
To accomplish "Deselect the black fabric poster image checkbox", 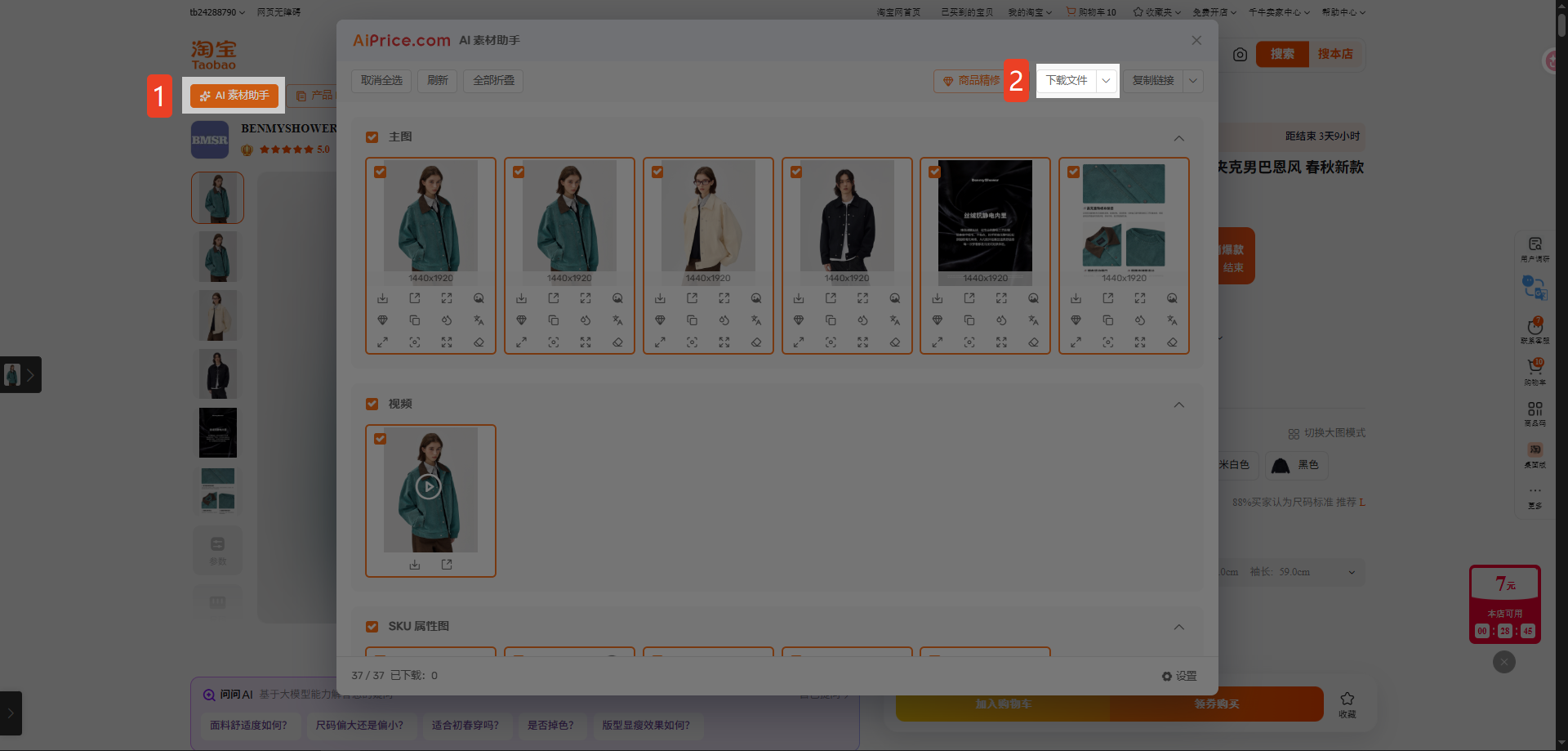I will (x=935, y=172).
